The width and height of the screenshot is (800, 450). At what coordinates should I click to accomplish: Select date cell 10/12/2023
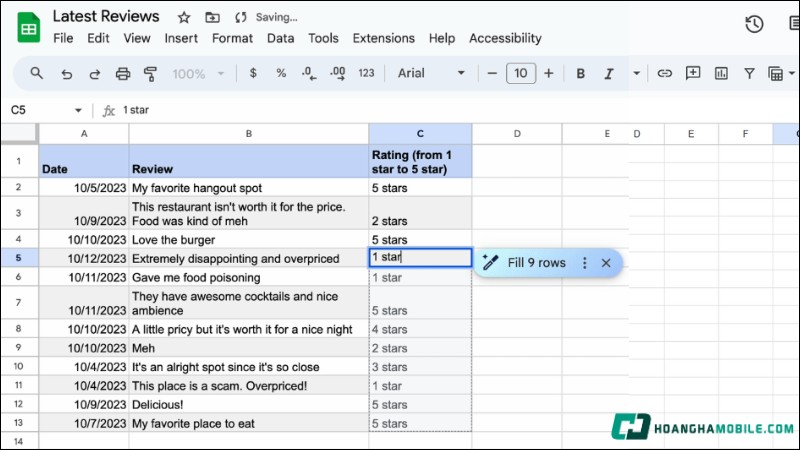click(84, 259)
